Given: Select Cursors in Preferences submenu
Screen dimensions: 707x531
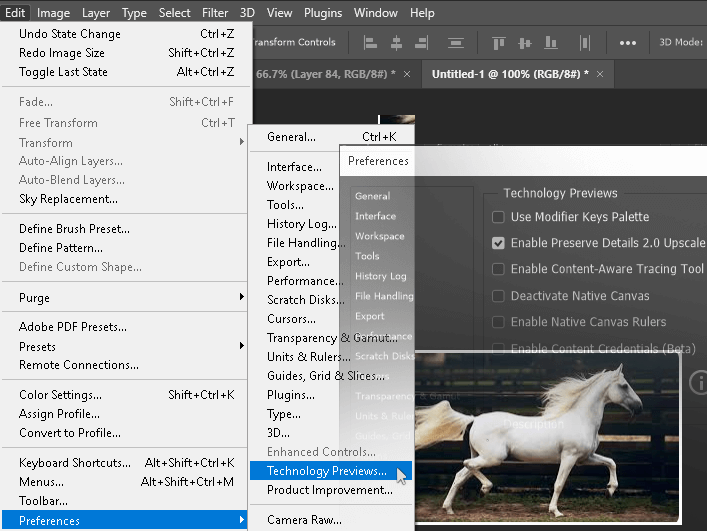Looking at the screenshot, I should click(x=291, y=319).
